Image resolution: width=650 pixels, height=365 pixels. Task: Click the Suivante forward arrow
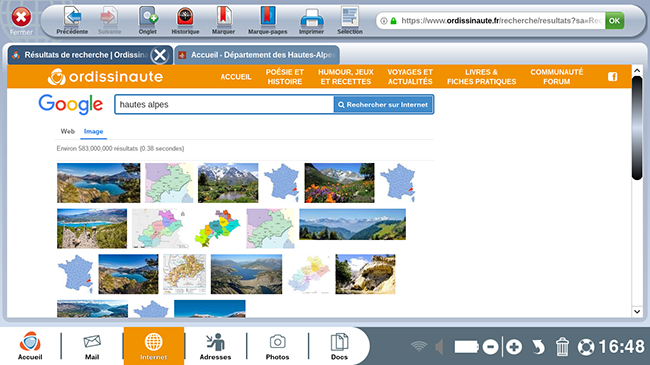pos(109,20)
